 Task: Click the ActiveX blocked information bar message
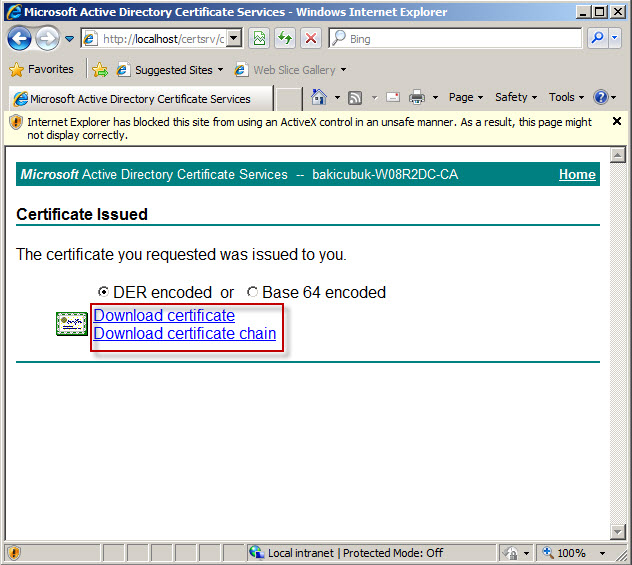click(x=309, y=128)
